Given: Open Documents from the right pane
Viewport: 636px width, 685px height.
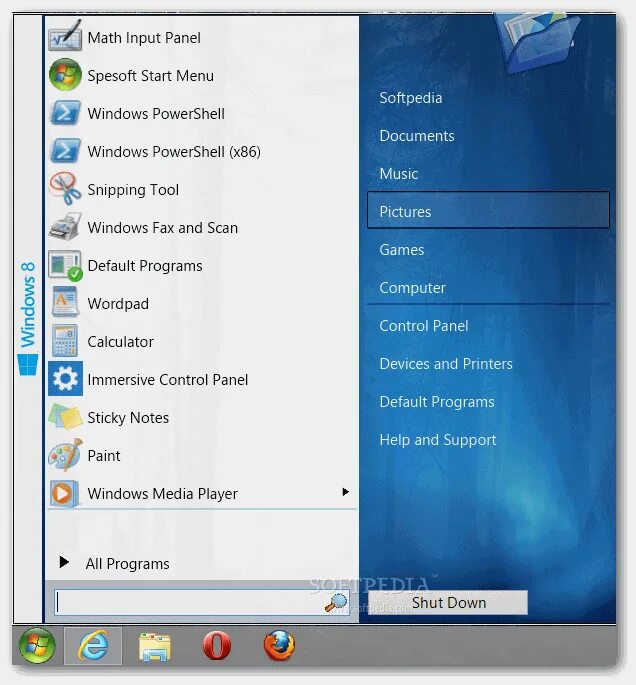Looking at the screenshot, I should tap(417, 136).
